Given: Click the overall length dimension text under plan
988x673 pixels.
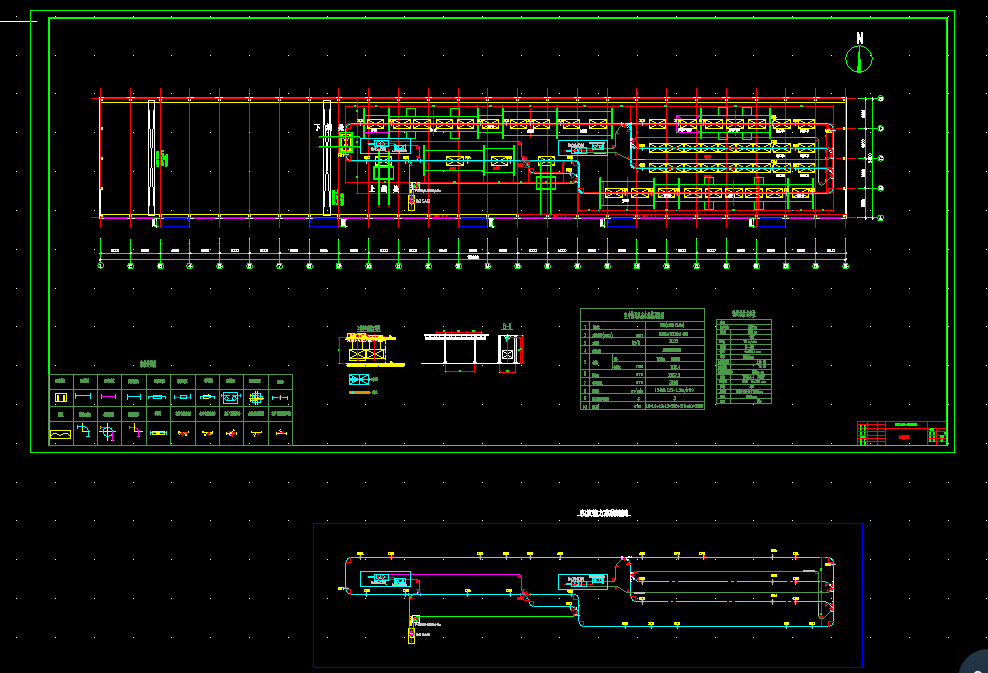Looking at the screenshot, I should [x=473, y=257].
